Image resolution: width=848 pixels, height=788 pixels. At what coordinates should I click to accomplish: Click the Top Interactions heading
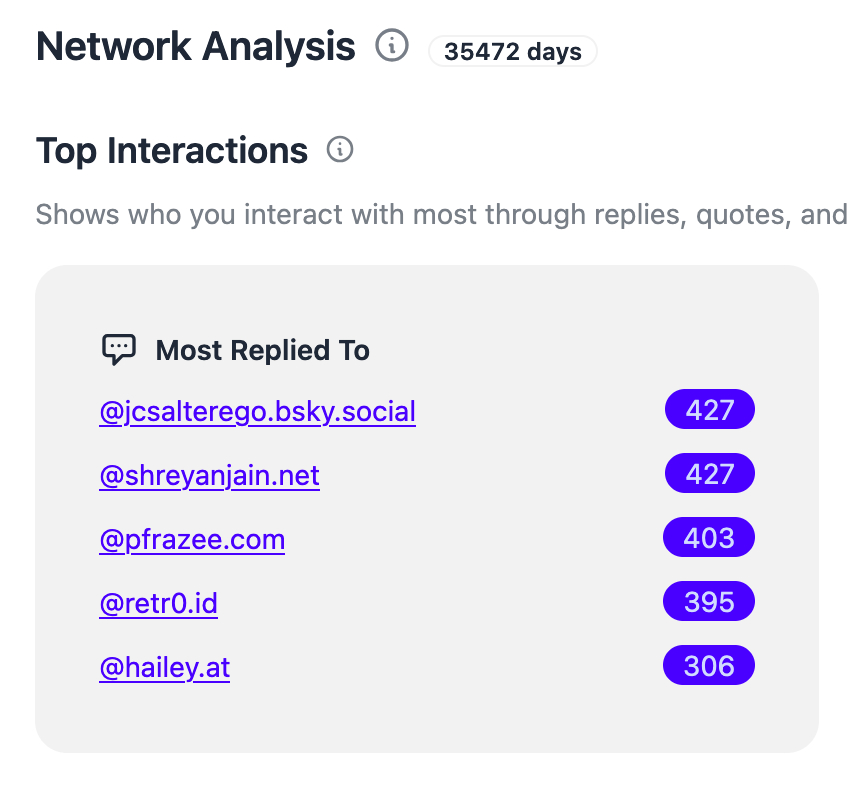coord(172,151)
